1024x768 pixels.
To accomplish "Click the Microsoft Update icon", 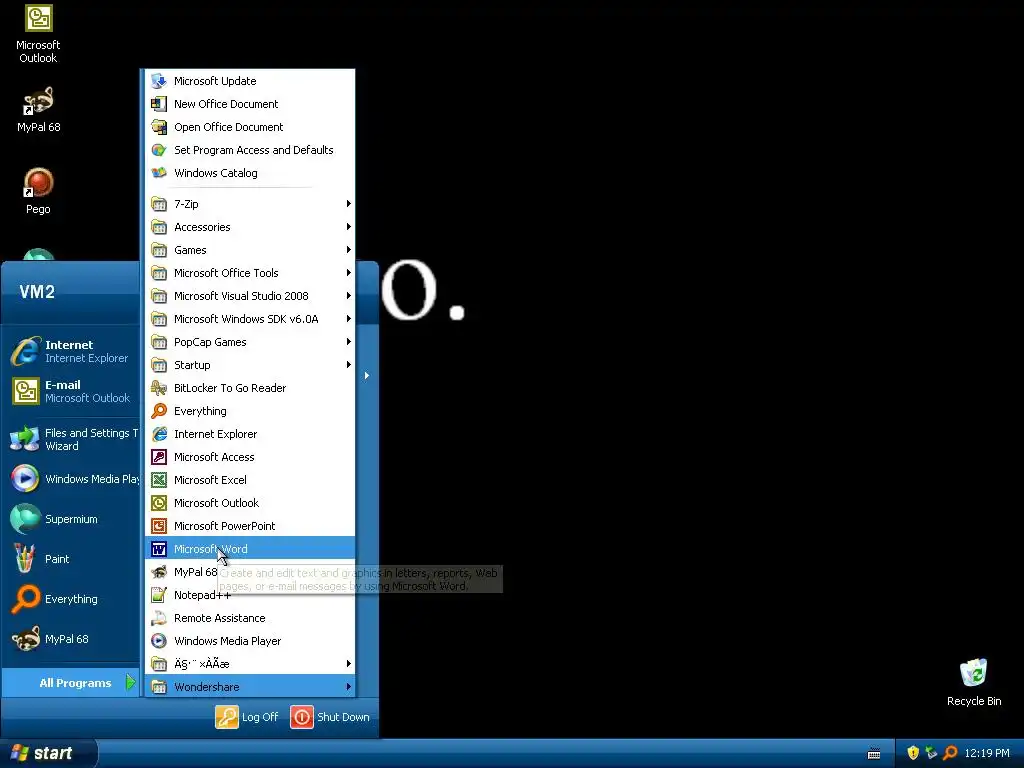I will (x=159, y=81).
